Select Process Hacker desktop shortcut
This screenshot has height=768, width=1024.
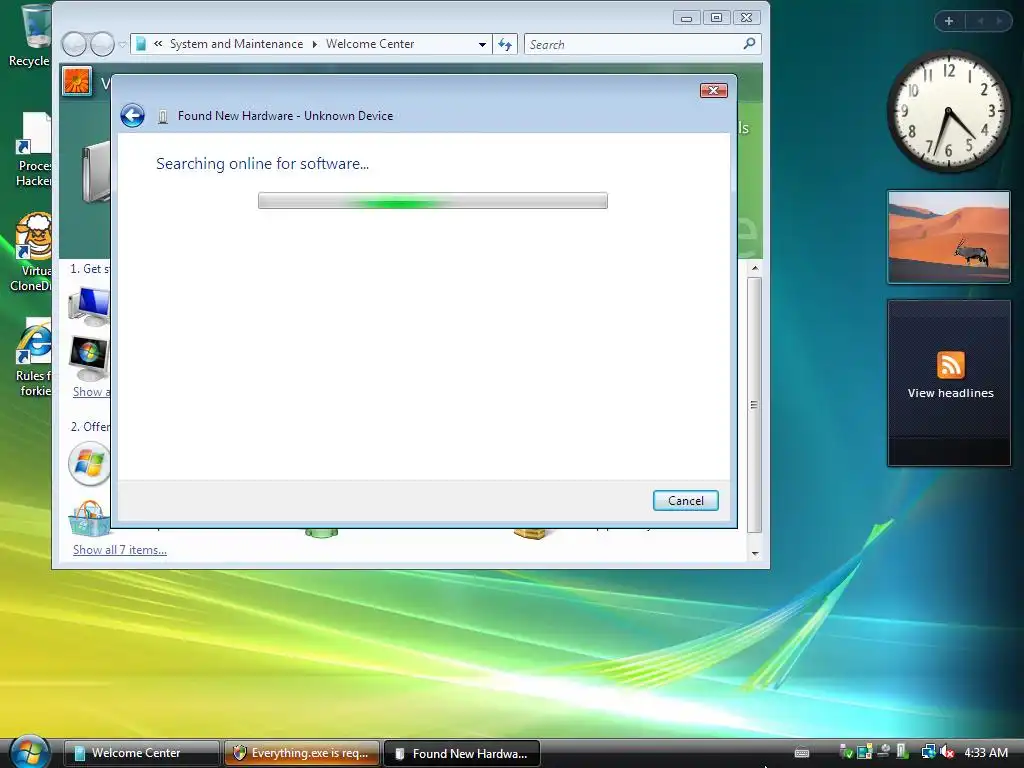33,150
